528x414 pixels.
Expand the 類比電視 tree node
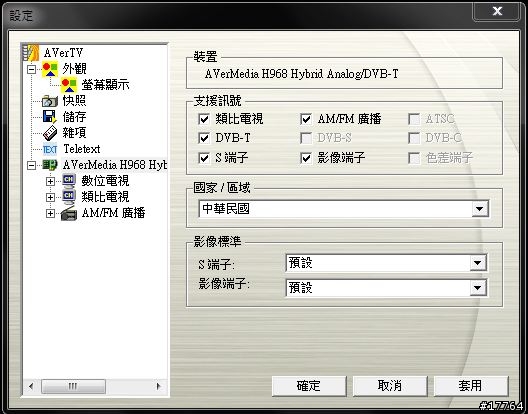pos(50,197)
